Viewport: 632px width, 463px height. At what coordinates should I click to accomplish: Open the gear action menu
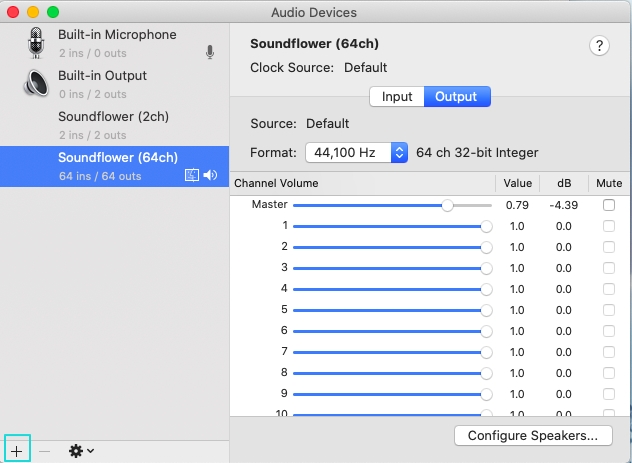81,451
